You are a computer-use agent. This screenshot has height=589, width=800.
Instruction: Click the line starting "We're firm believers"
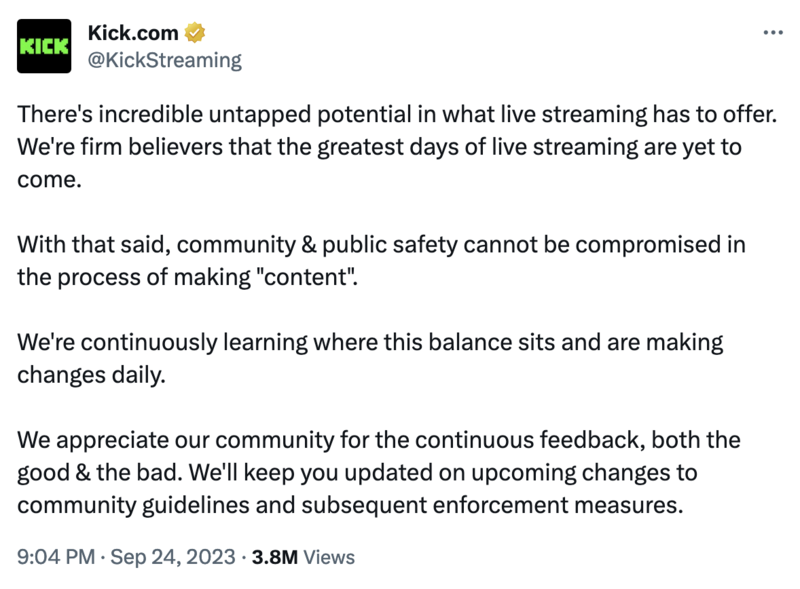pos(379,147)
